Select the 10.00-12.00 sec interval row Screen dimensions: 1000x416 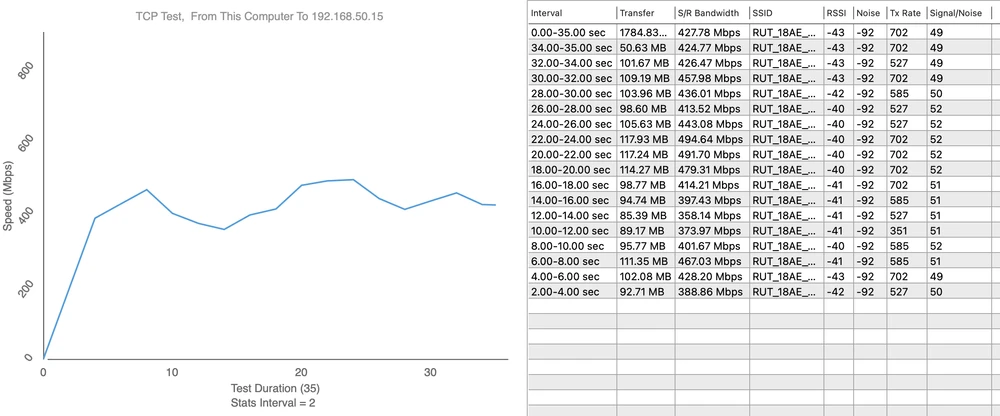click(x=571, y=229)
